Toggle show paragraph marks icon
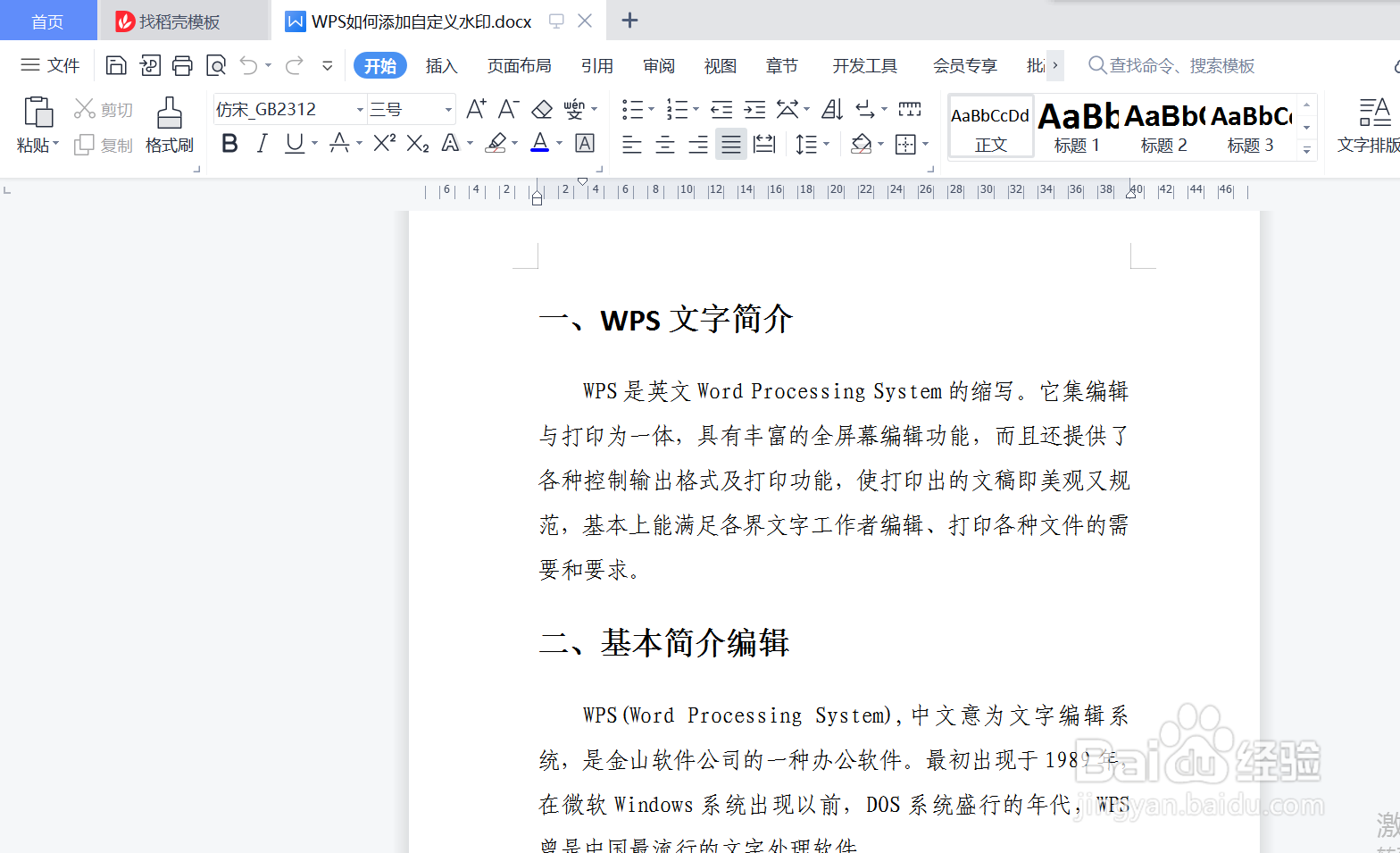This screenshot has height=853, width=1400. [x=864, y=109]
